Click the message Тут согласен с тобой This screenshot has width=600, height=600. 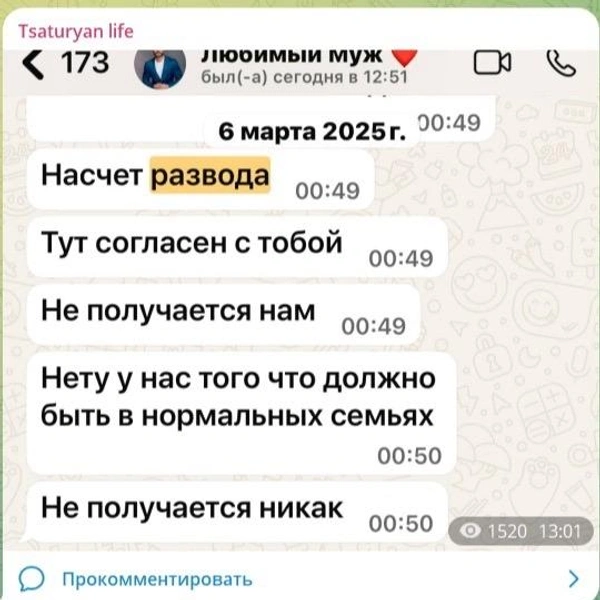coord(237,247)
